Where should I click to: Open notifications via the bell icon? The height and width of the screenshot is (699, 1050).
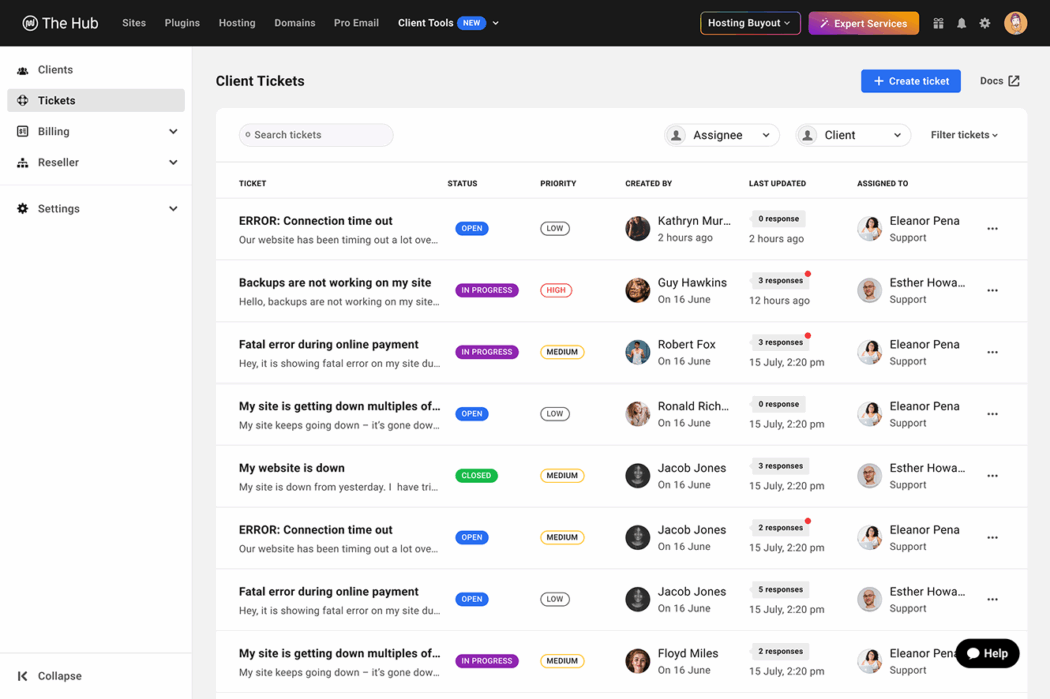[961, 22]
